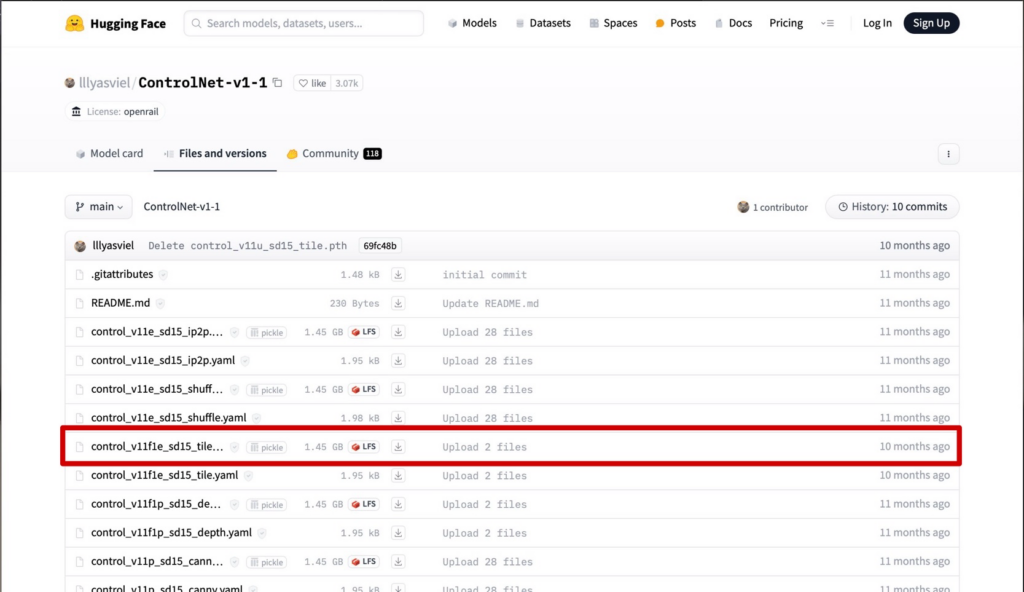Viewport: 1024px width, 592px height.
Task: Click the pickle badge on the tile row
Action: pos(266,448)
